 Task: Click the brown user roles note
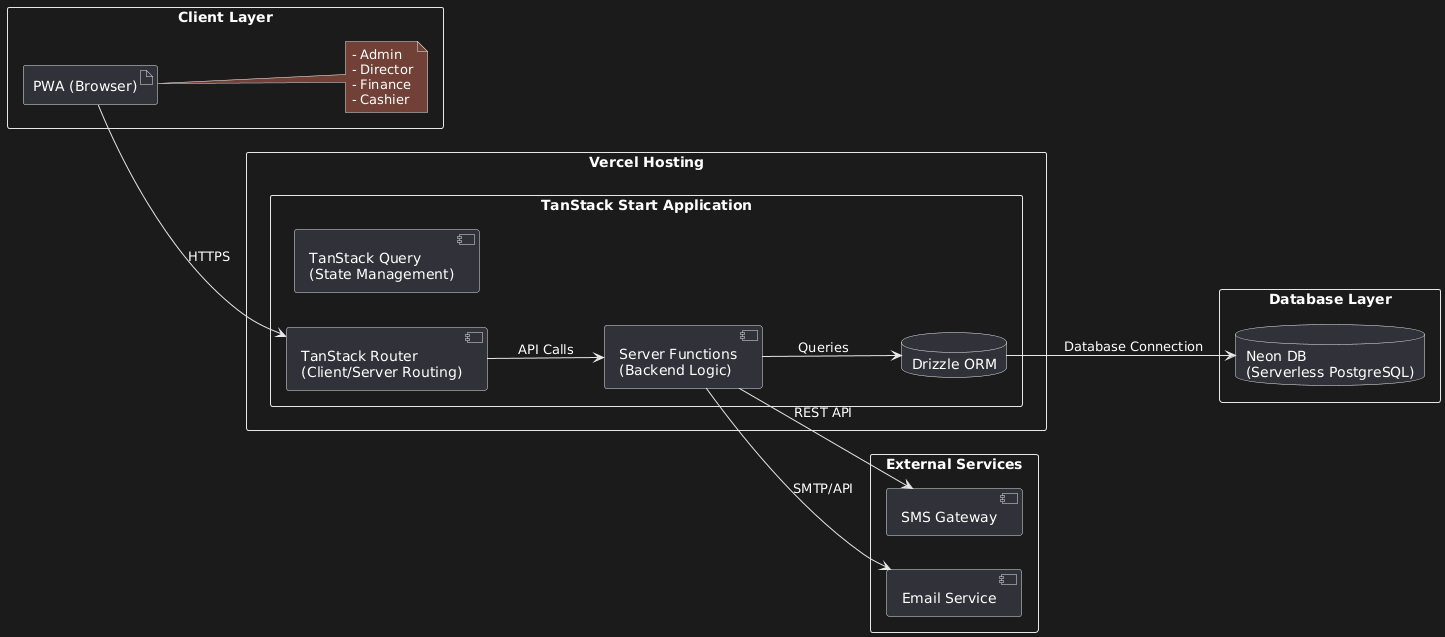click(386, 77)
